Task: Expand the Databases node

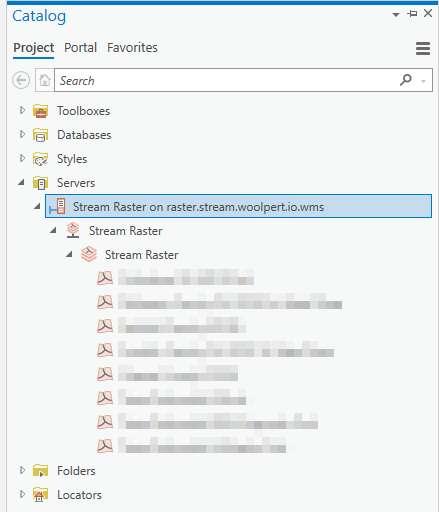Action: pyautogui.click(x=22, y=134)
